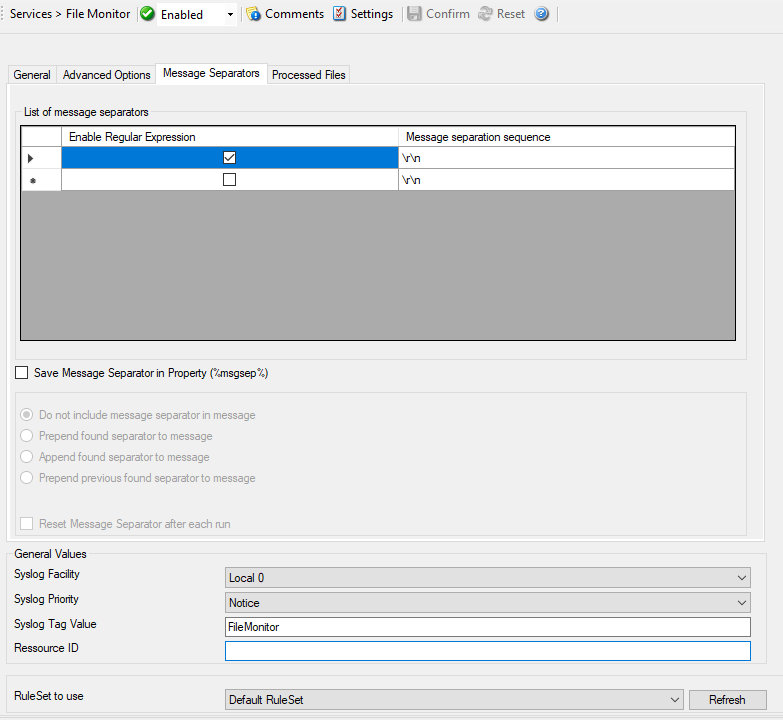Open the Settings icon in toolbar
The width and height of the screenshot is (783, 720).
340,14
